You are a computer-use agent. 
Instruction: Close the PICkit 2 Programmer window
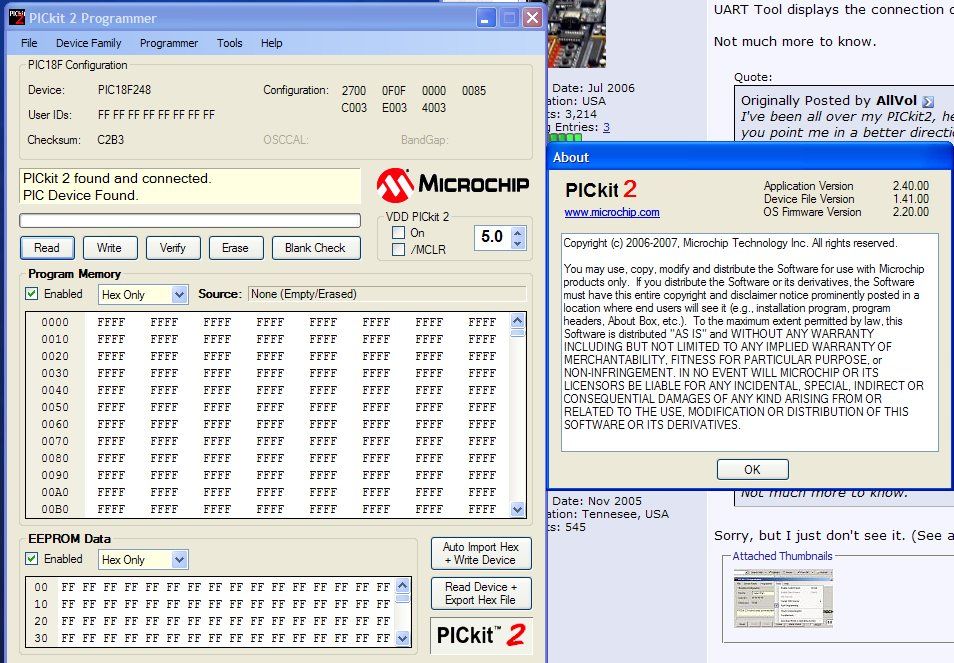pos(532,18)
